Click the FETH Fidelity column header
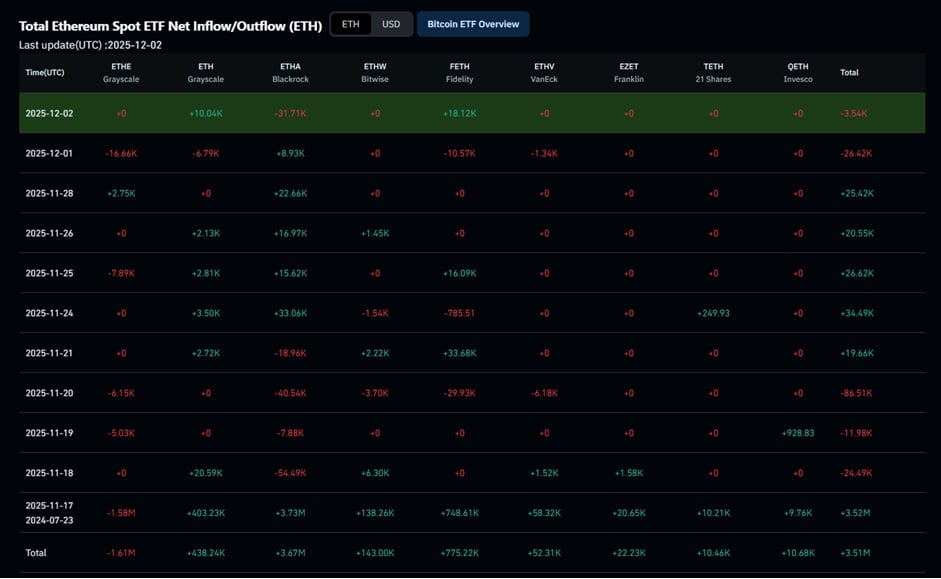This screenshot has width=941, height=579. (459, 72)
